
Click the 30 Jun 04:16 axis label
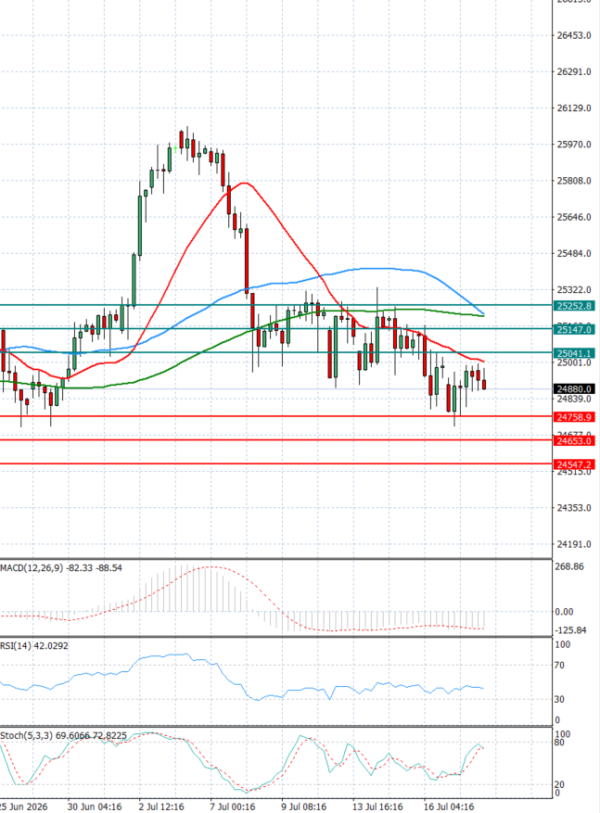click(95, 806)
